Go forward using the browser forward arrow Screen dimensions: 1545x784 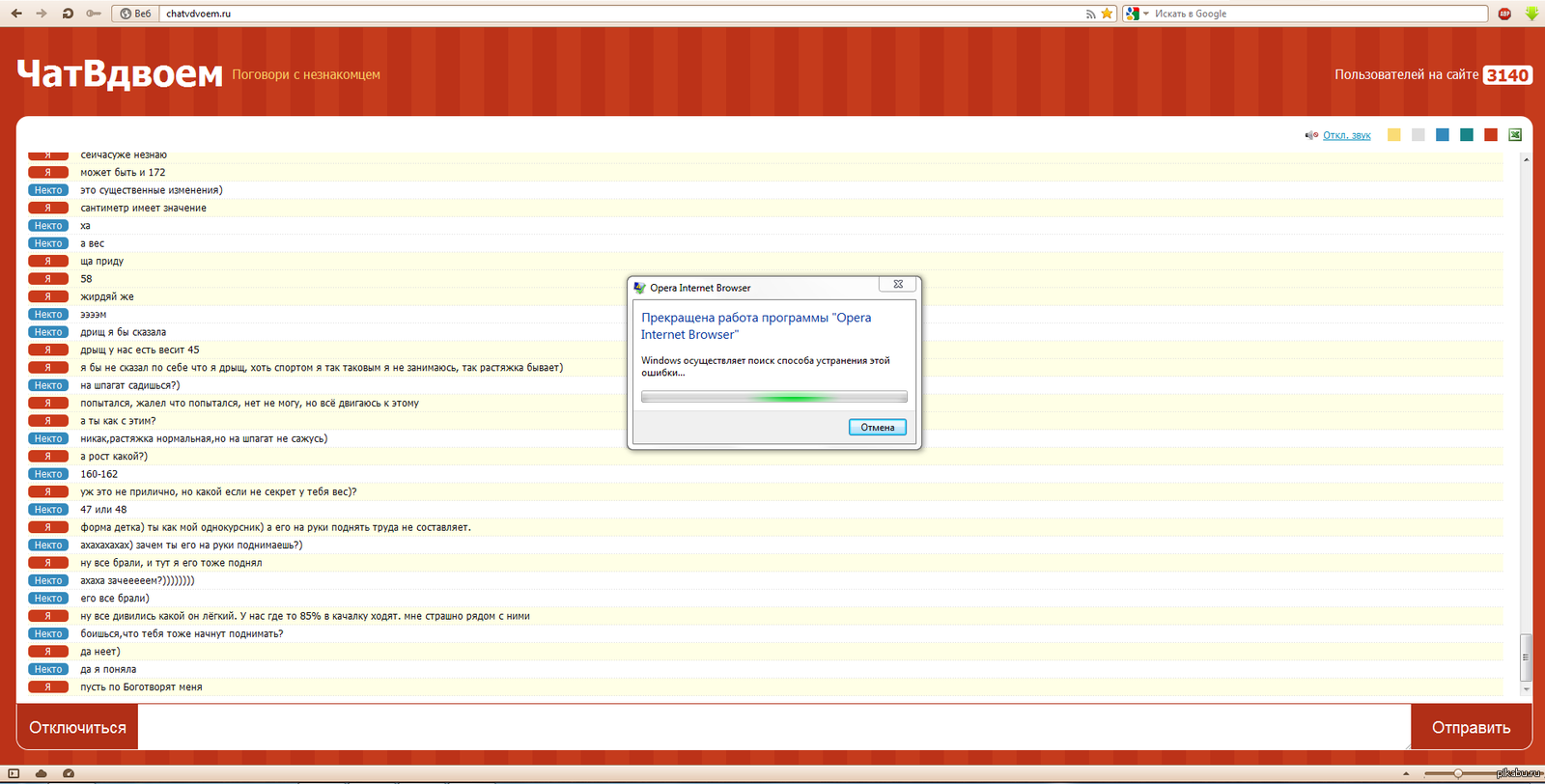(x=41, y=14)
